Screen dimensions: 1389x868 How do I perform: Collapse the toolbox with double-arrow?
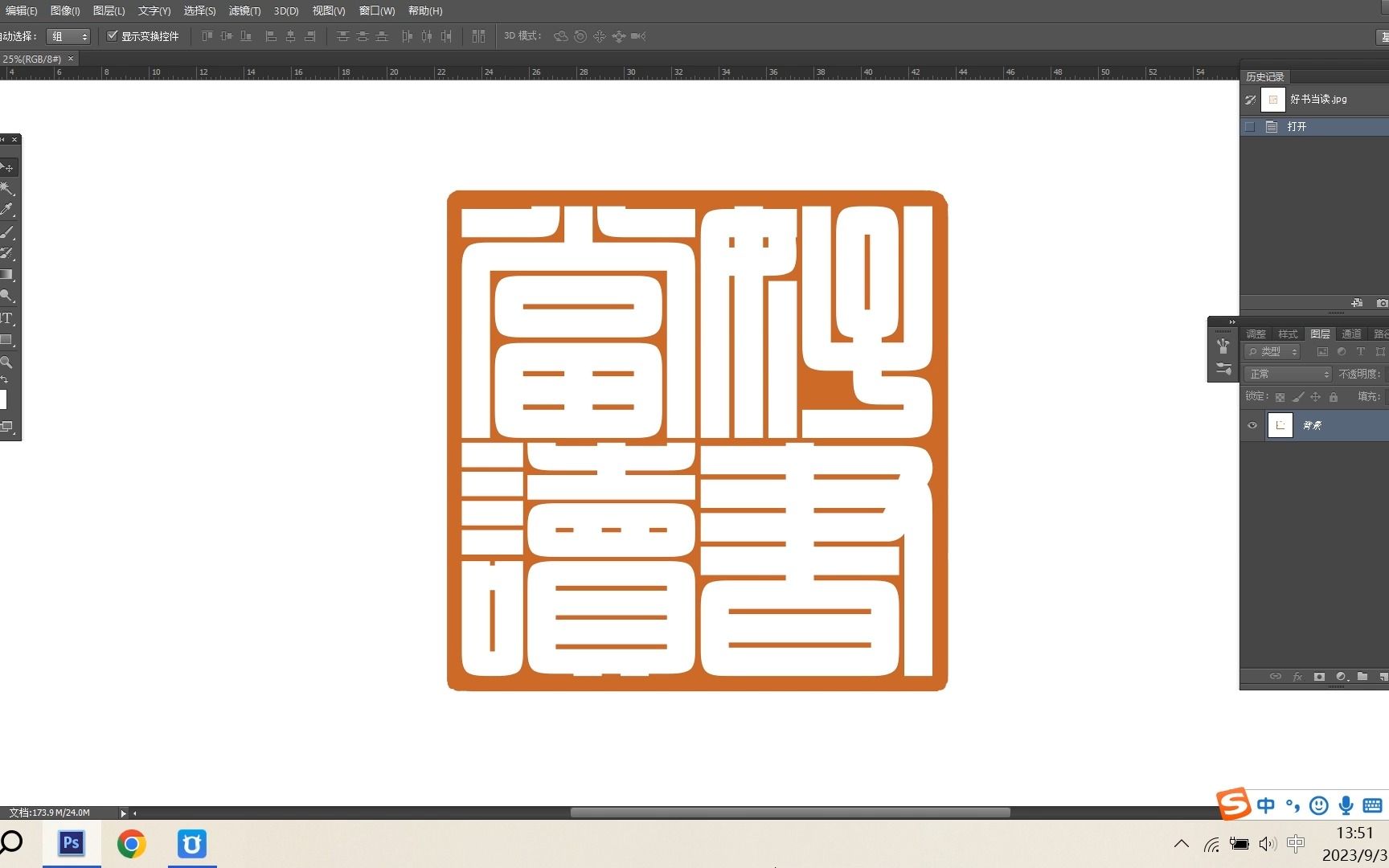(x=3, y=139)
